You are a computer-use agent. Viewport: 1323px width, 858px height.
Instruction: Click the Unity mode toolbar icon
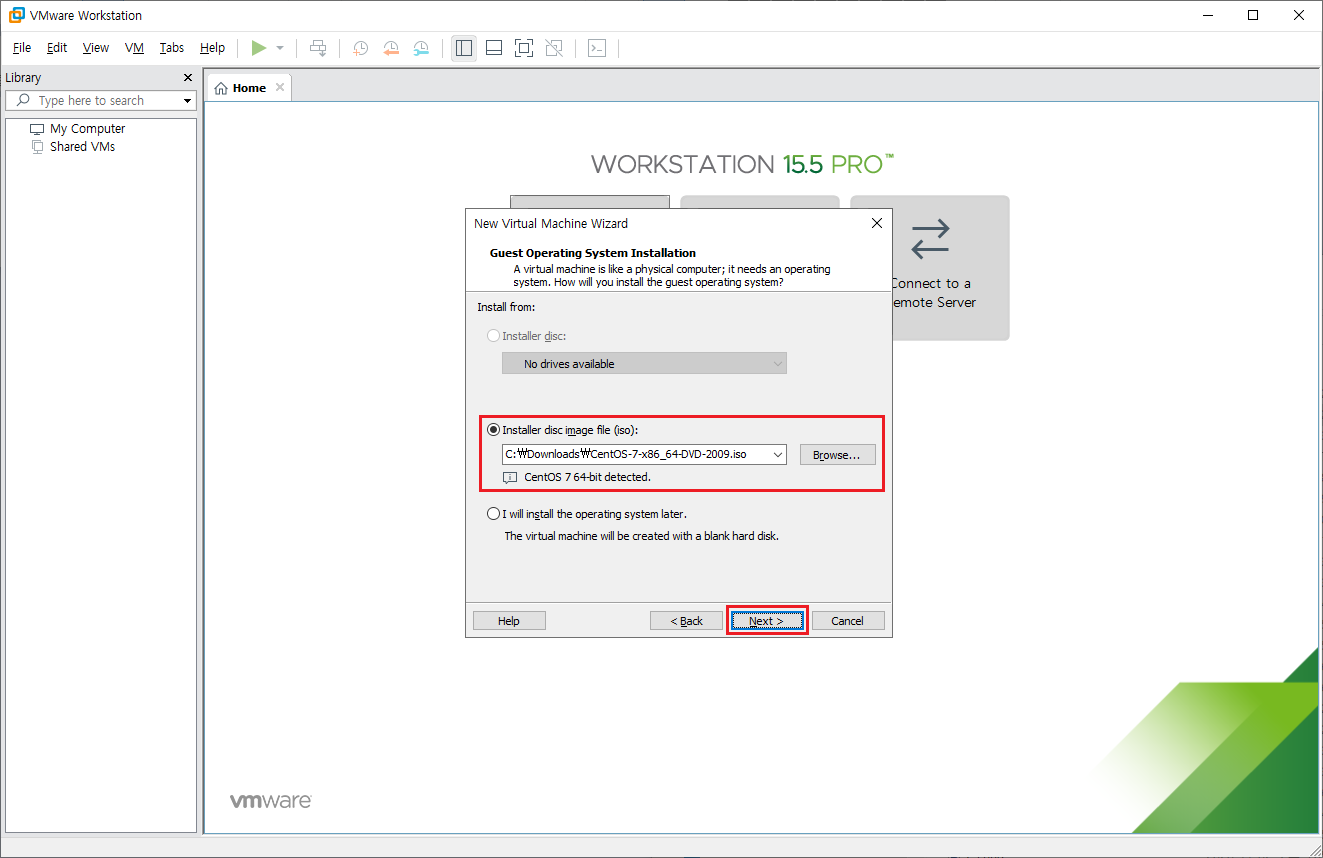point(555,48)
